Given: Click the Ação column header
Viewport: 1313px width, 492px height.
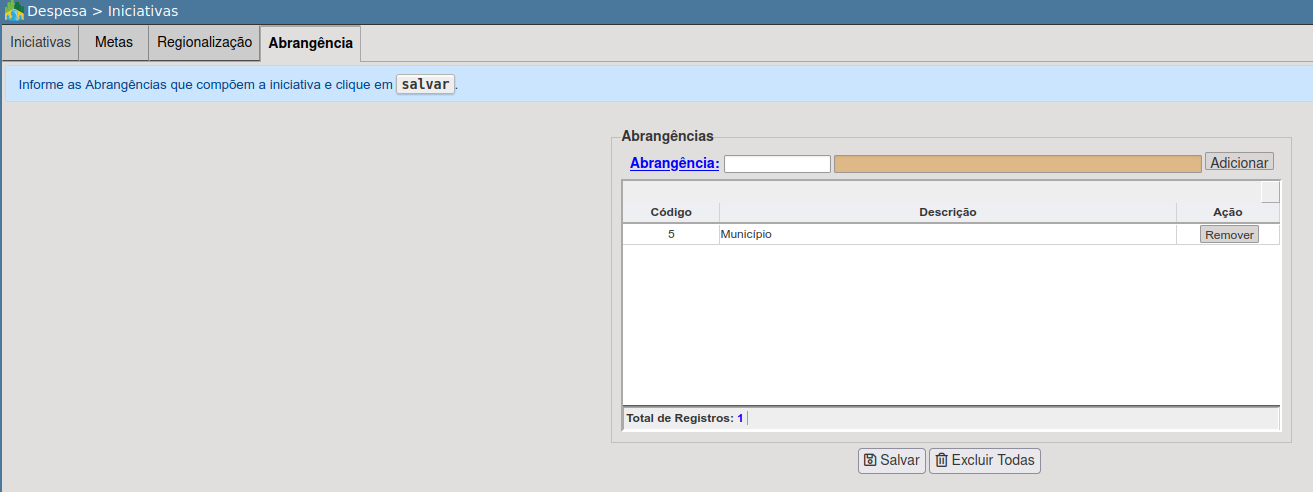Looking at the screenshot, I should pyautogui.click(x=1227, y=212).
